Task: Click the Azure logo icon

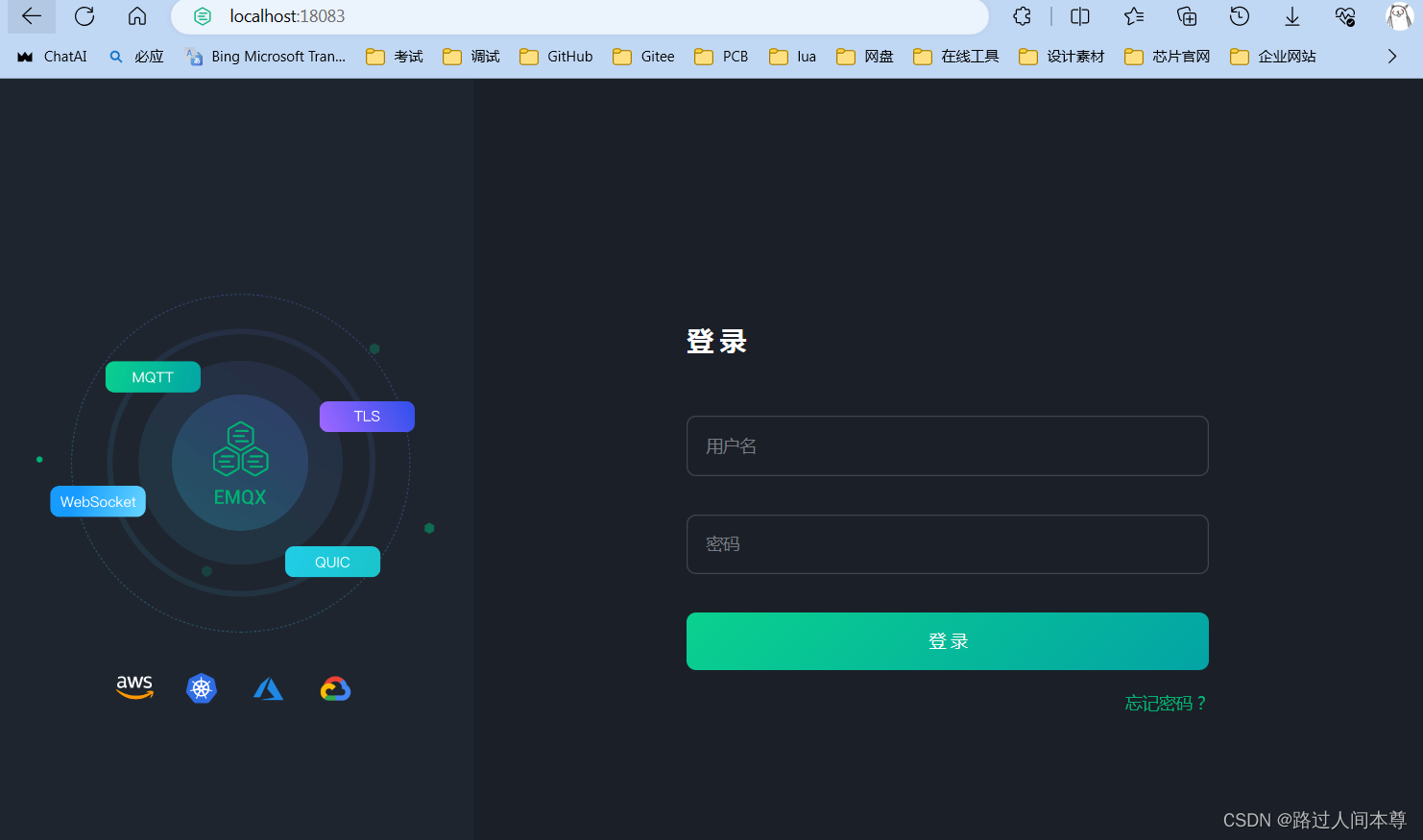Action: [x=268, y=688]
